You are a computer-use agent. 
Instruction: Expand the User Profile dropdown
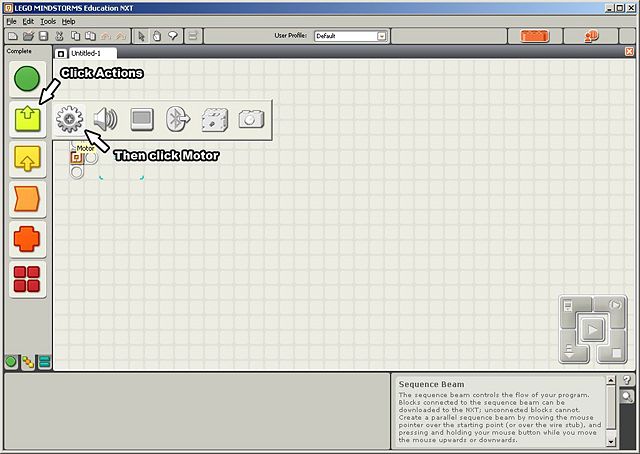[381, 36]
